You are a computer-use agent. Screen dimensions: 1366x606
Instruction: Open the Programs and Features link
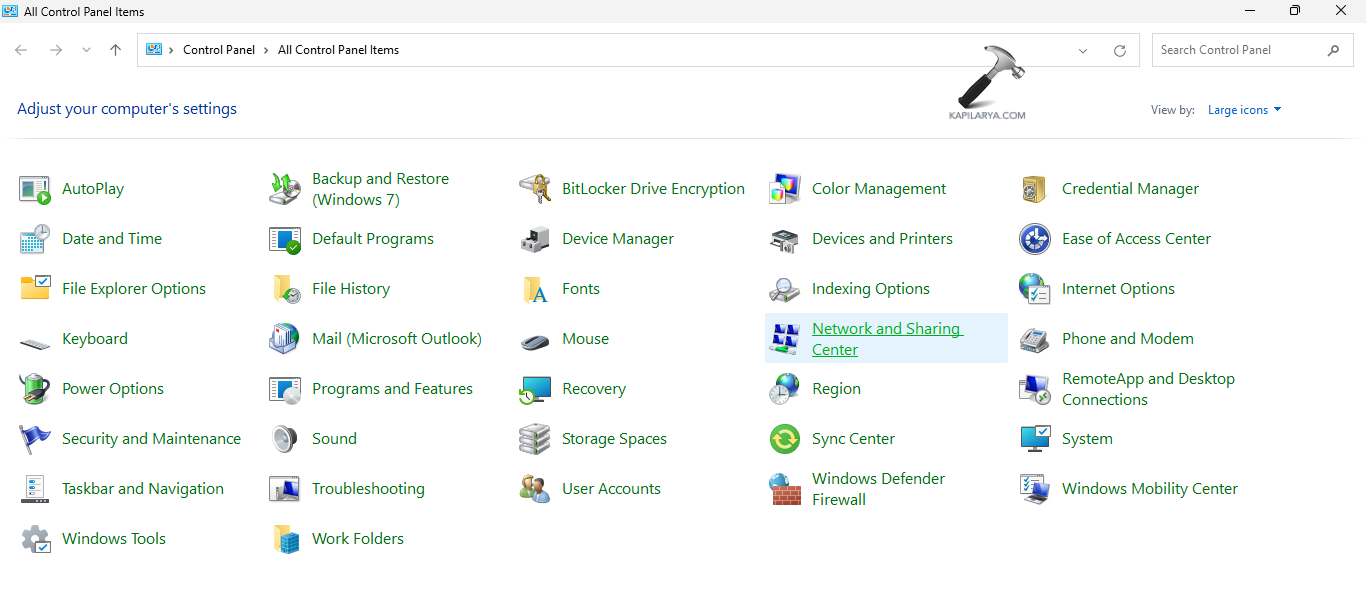point(392,389)
